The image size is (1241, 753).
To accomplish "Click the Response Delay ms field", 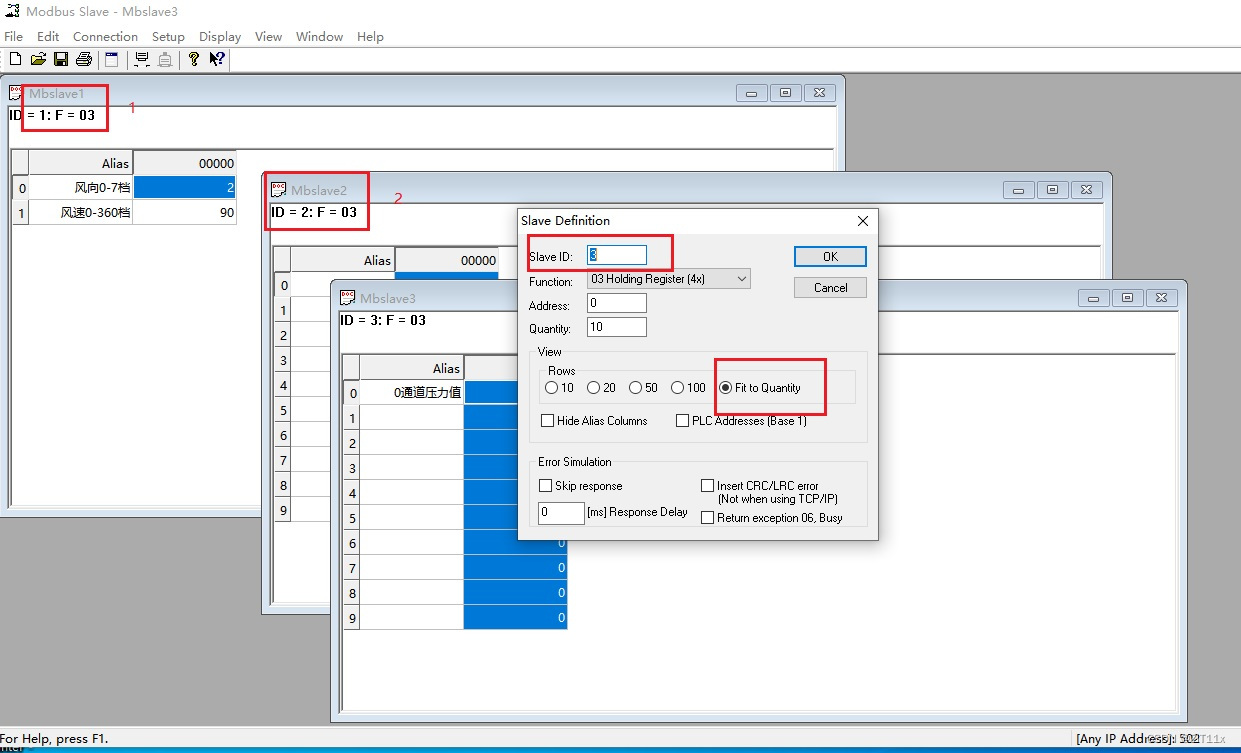I will click(561, 512).
